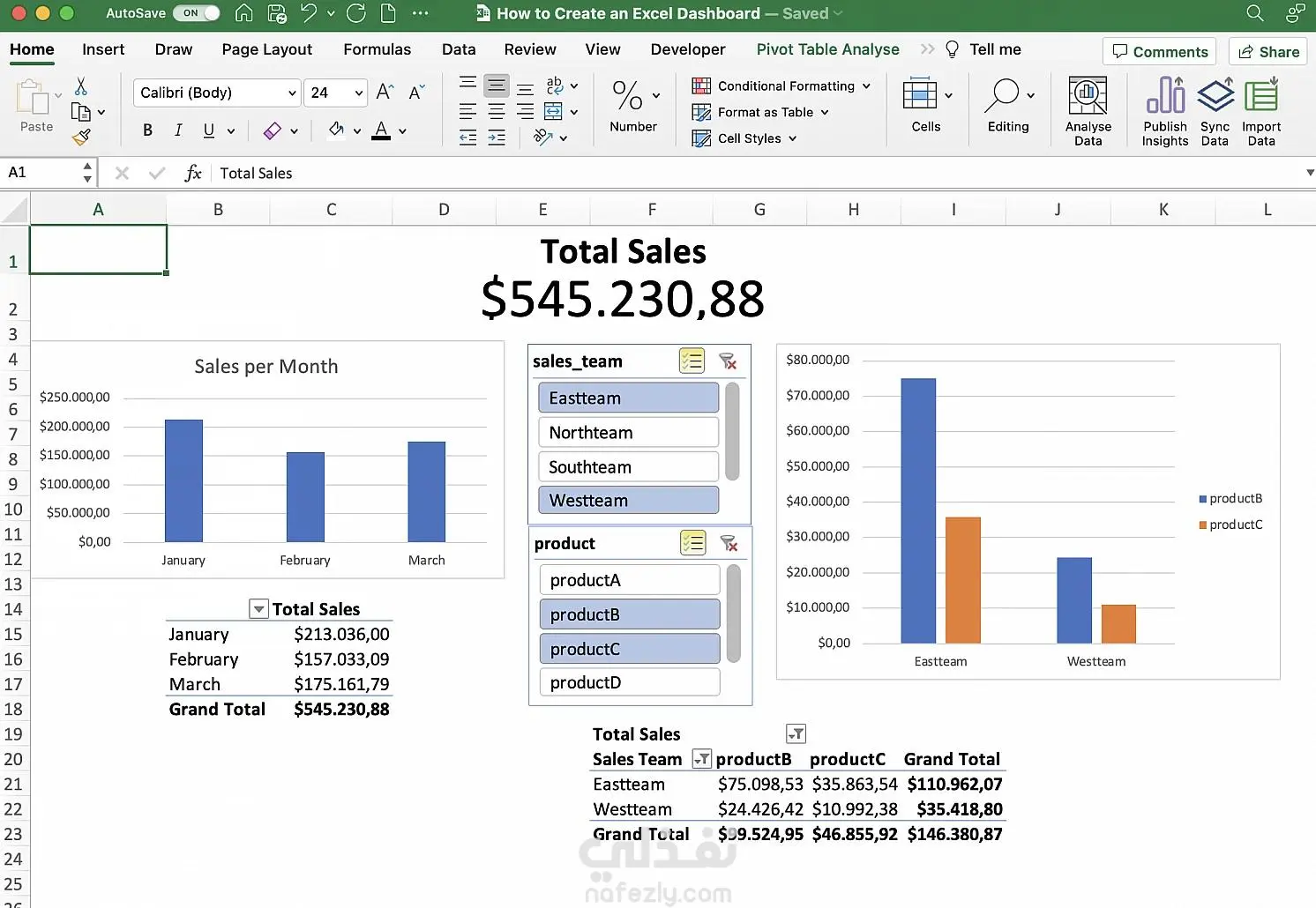1316x908 pixels.
Task: Align cell text to the right
Action: 525,111
